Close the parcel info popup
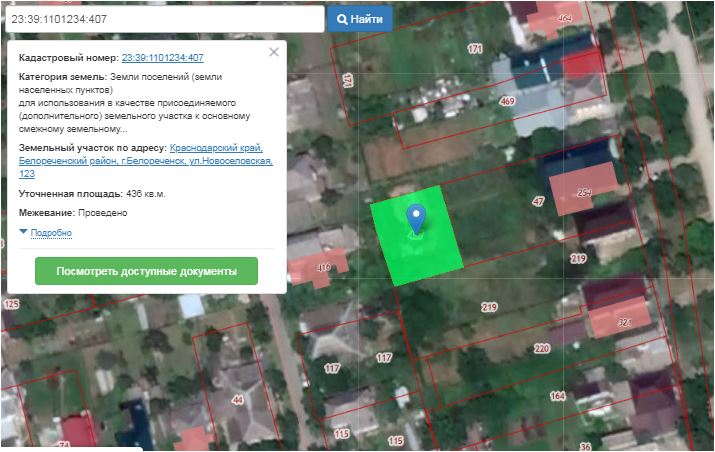Image resolution: width=715 pixels, height=452 pixels. pos(274,52)
